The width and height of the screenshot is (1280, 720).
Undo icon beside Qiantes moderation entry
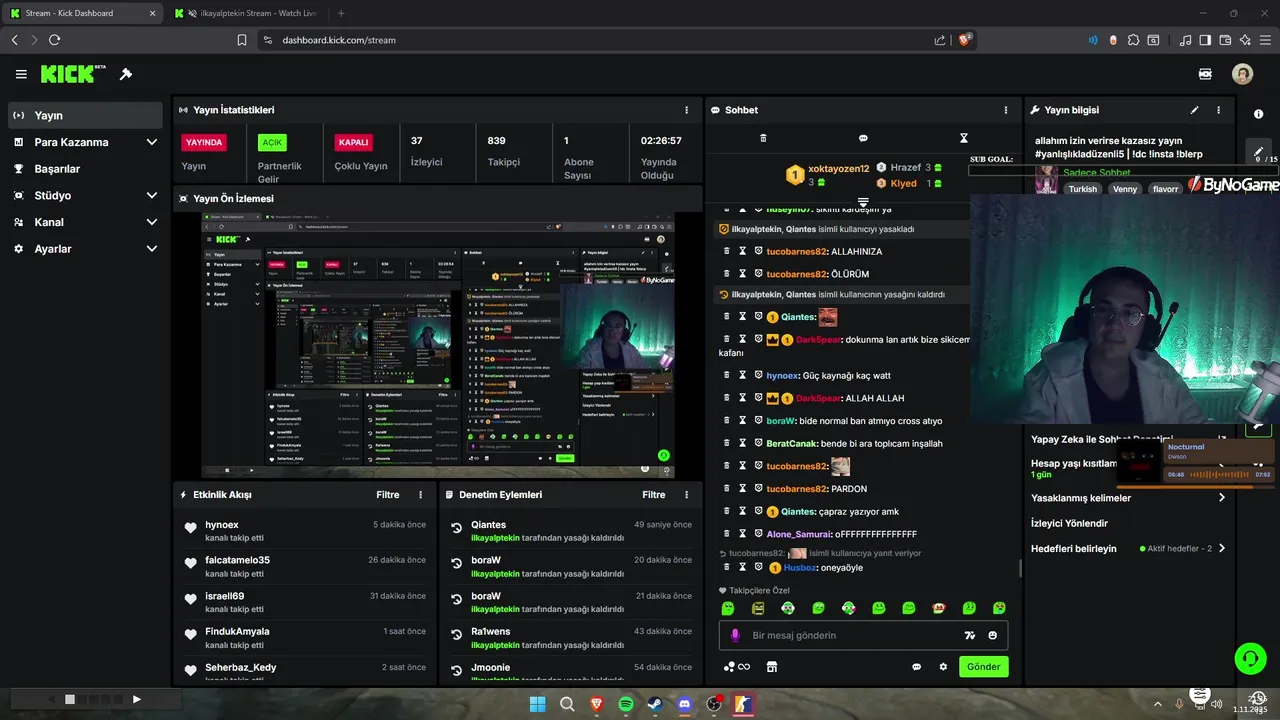457,529
